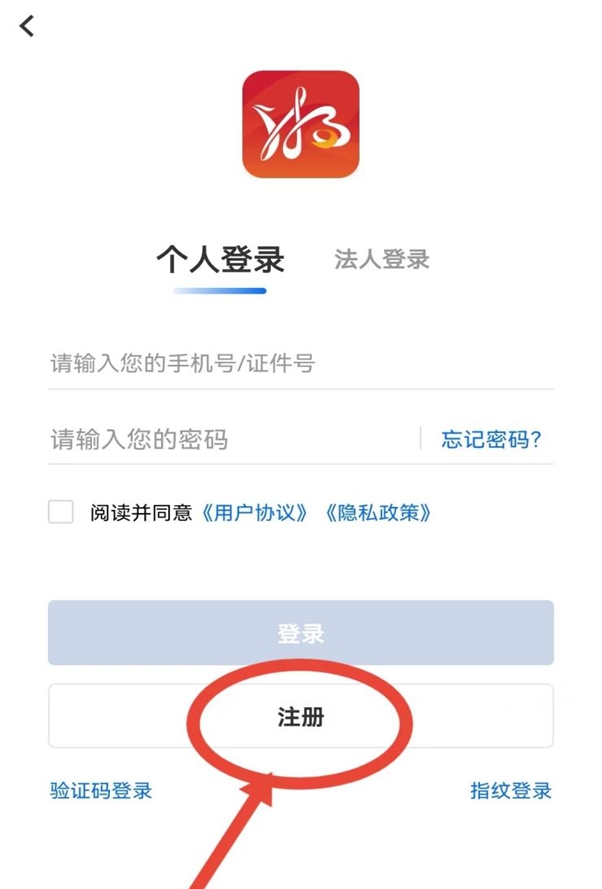Viewport: 602px width, 889px height.
Task: Open the 《隐私政策》 link
Action: [378, 513]
